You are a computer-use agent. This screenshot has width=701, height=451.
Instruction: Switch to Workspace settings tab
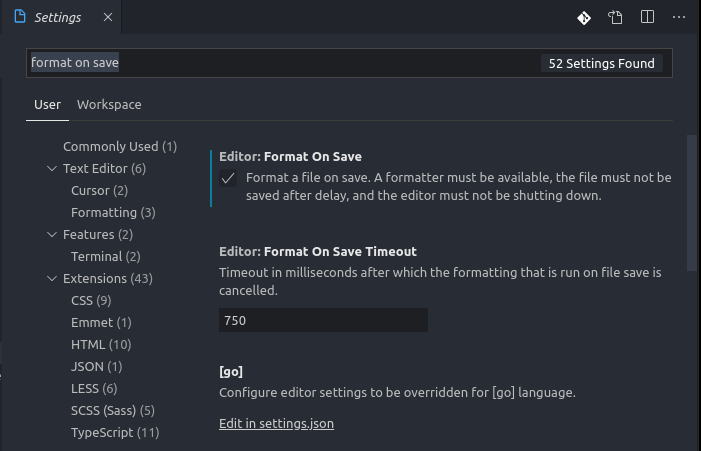[109, 104]
